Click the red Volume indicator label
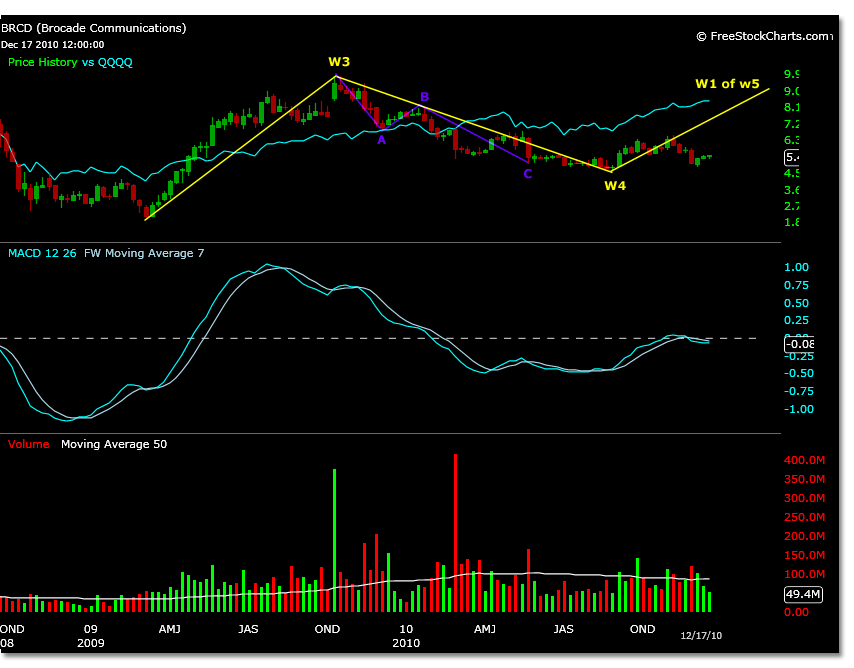Viewport: 854px width, 668px height. [x=28, y=443]
